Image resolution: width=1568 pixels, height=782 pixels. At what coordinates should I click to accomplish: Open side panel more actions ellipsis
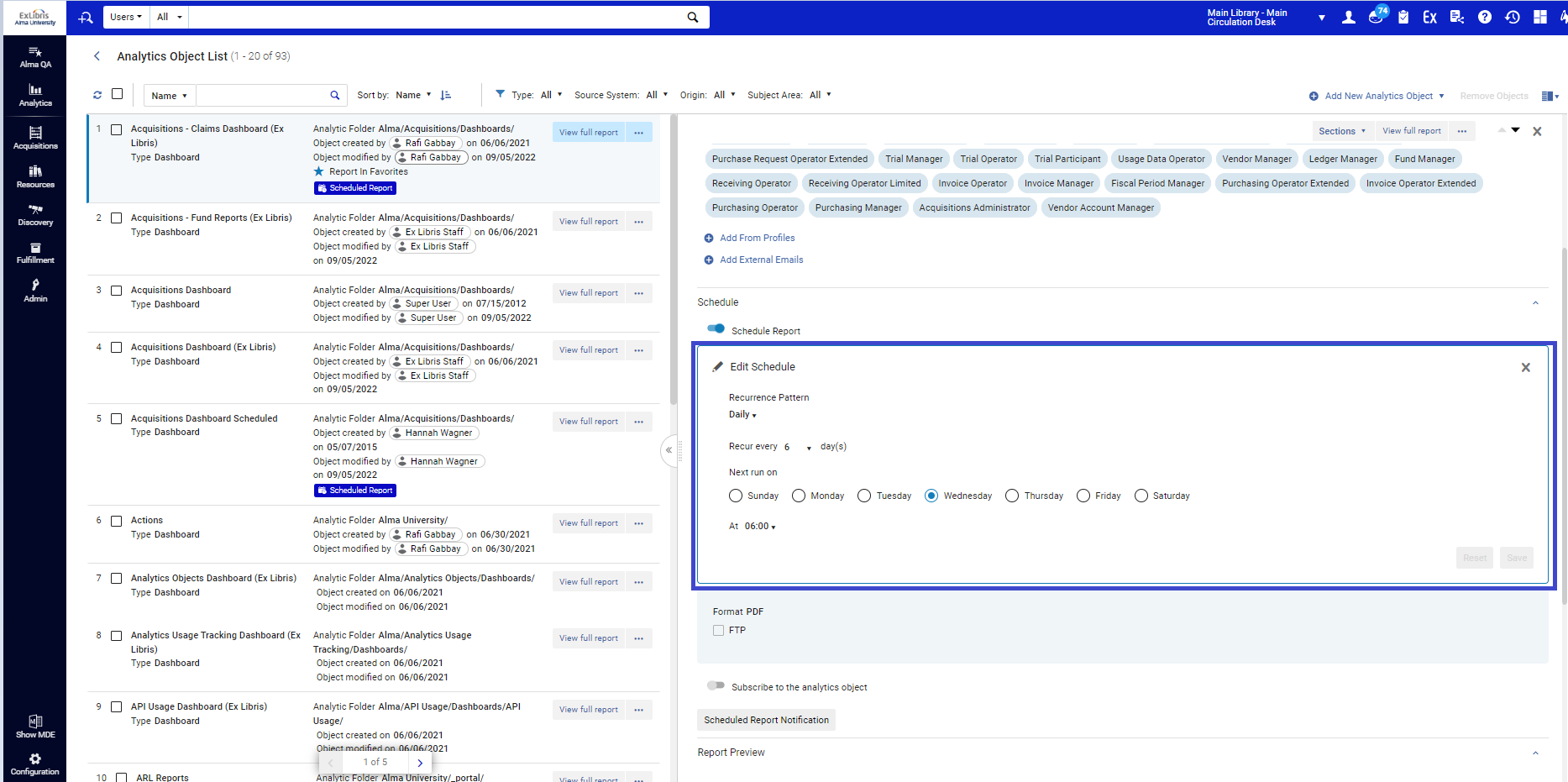pos(1462,131)
